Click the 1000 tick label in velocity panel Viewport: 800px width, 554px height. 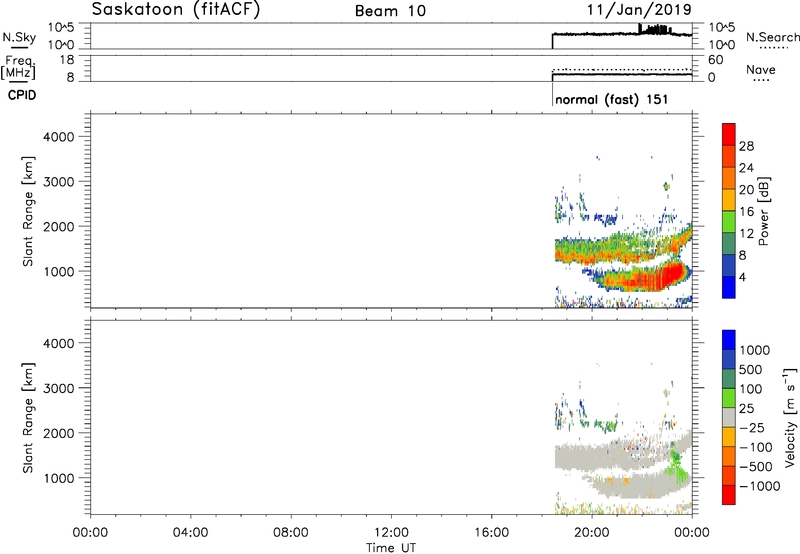point(59,478)
